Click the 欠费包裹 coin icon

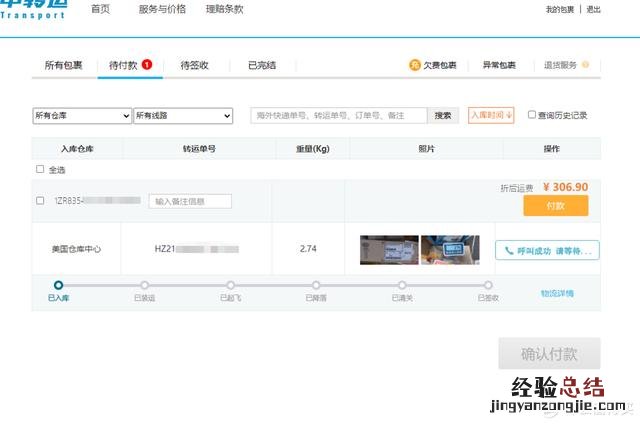point(415,65)
